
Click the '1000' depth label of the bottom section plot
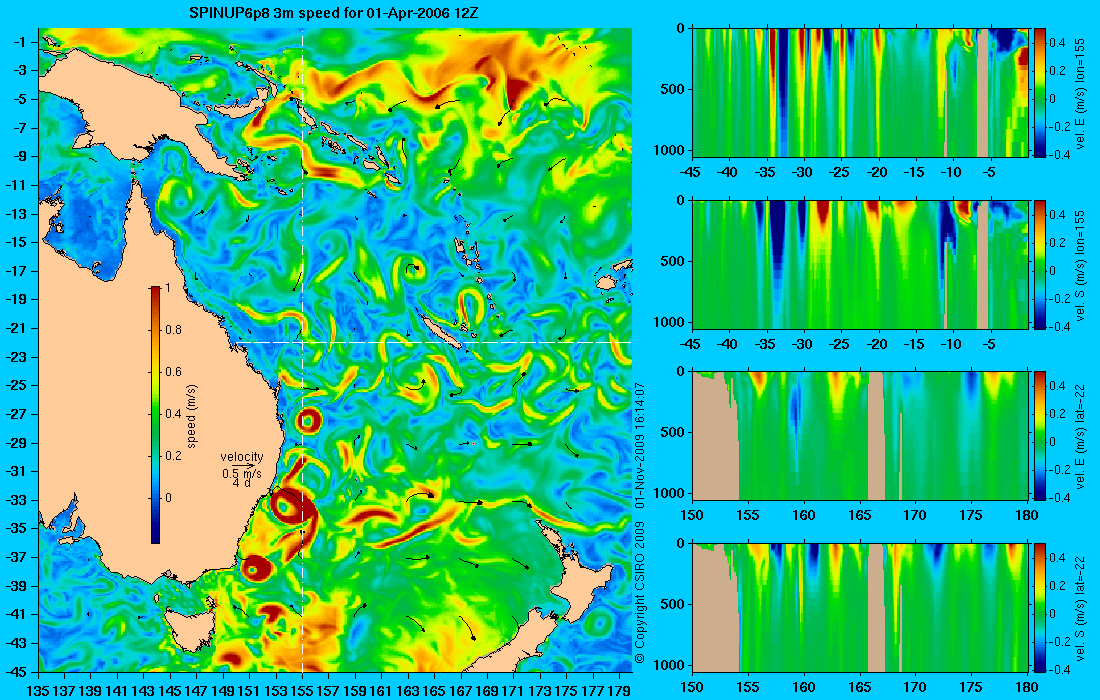point(671,665)
